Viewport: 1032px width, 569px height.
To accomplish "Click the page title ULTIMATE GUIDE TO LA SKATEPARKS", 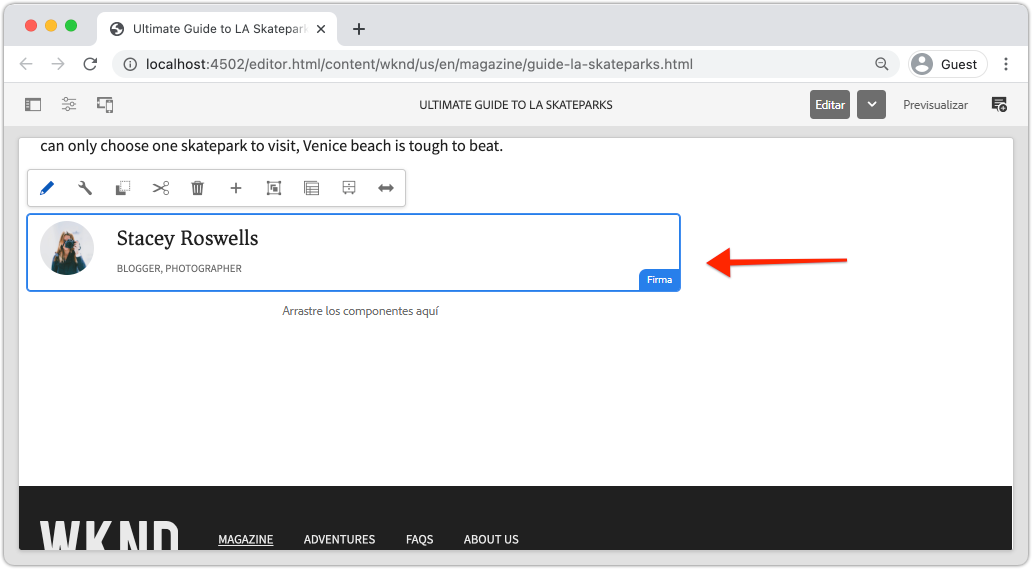I will coord(516,105).
